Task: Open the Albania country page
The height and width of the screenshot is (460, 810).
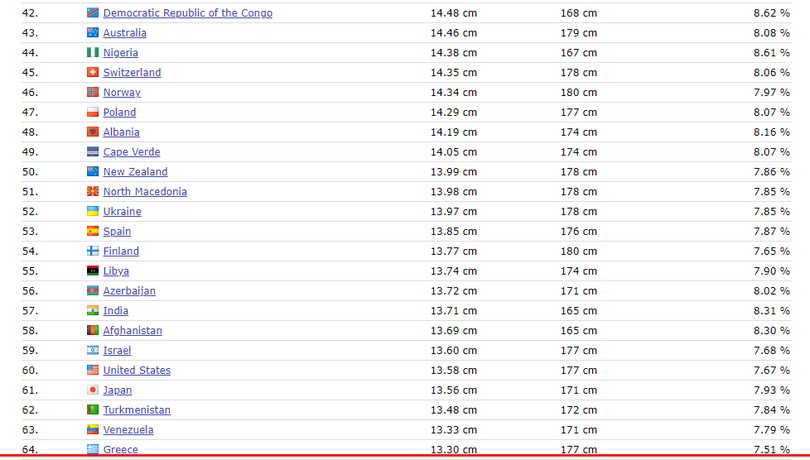Action: coord(121,132)
